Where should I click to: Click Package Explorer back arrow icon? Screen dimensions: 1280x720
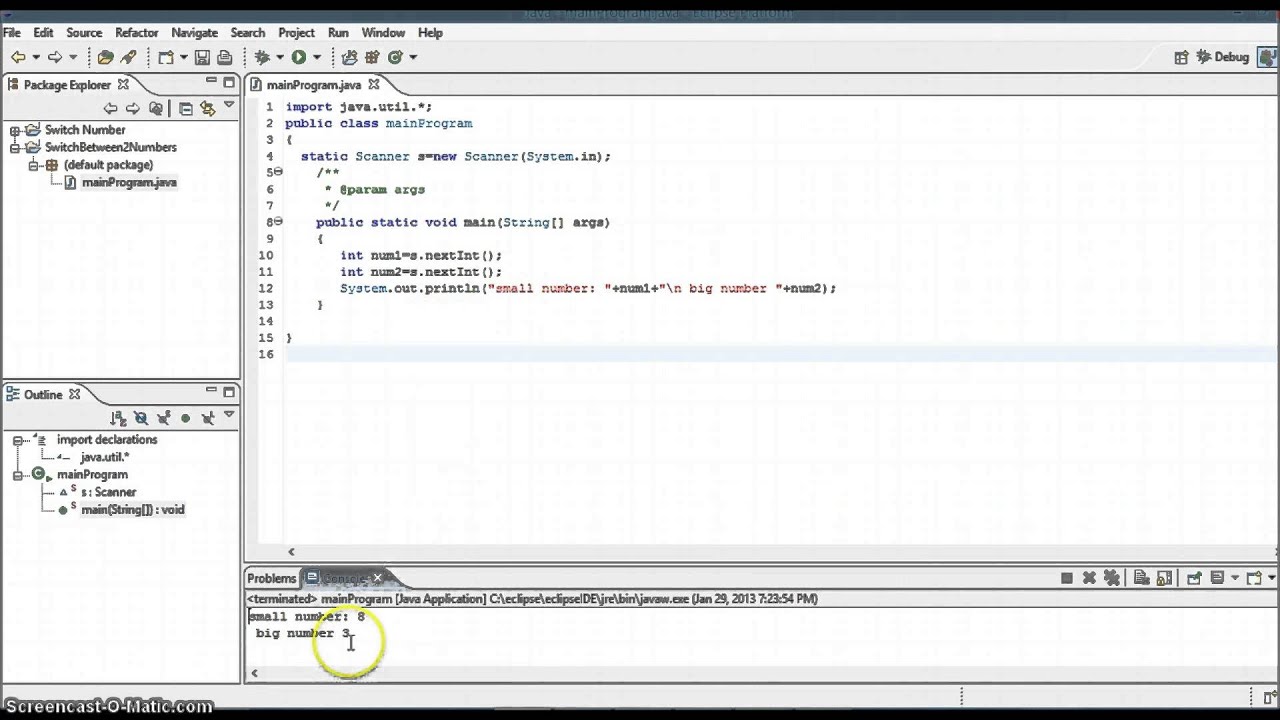point(111,108)
